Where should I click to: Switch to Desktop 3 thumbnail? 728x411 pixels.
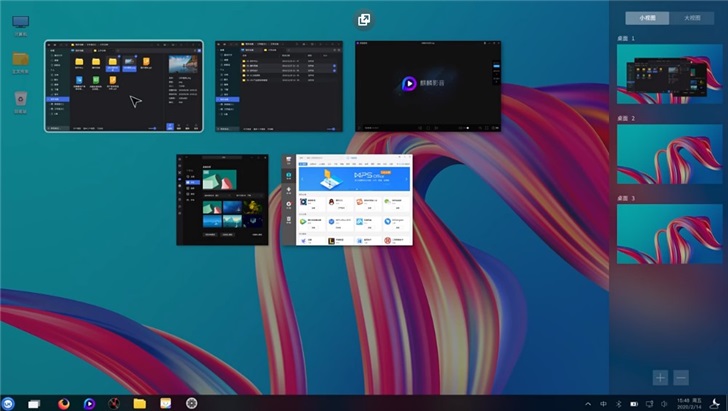coord(668,234)
